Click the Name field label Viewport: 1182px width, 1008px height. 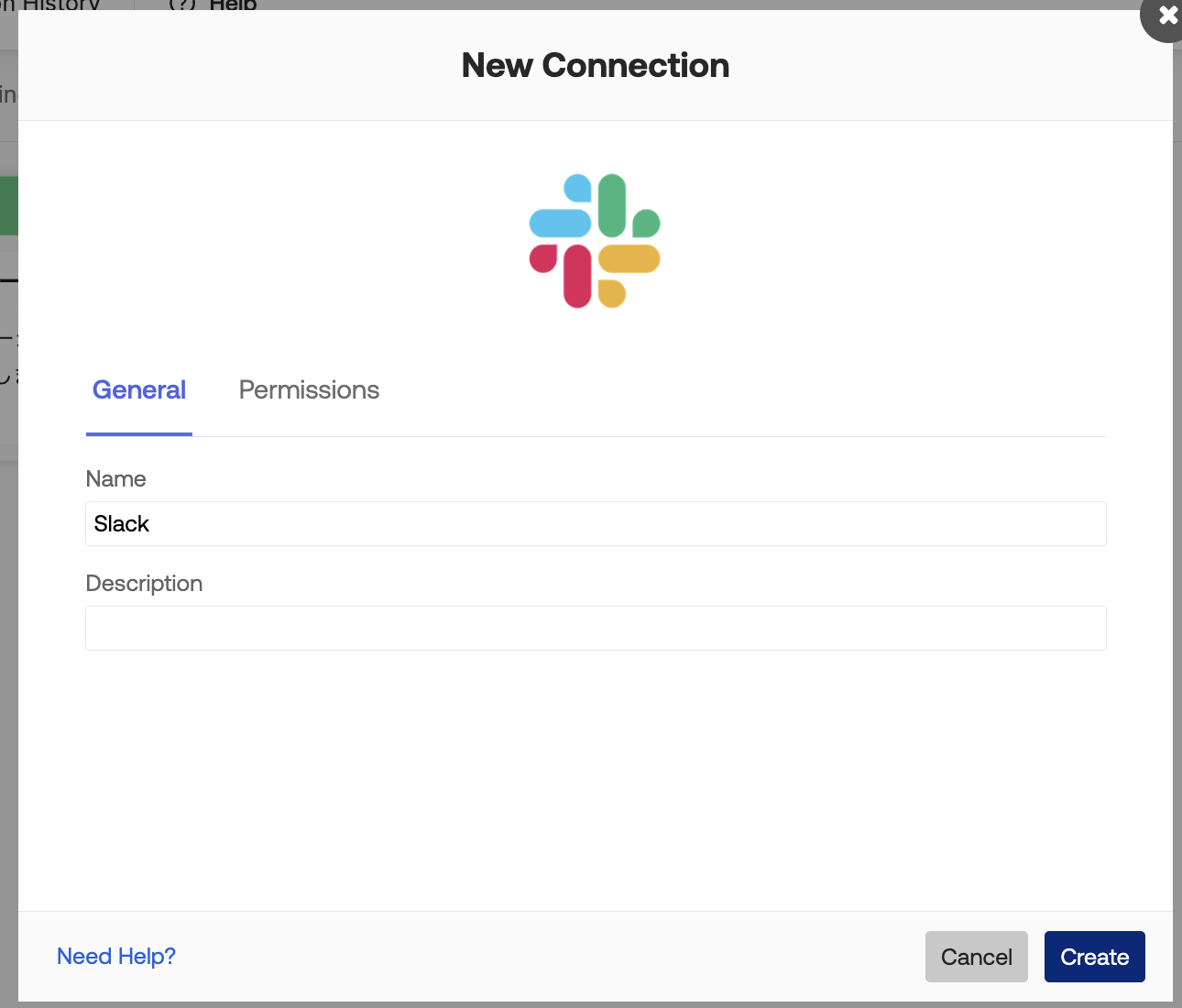click(115, 479)
